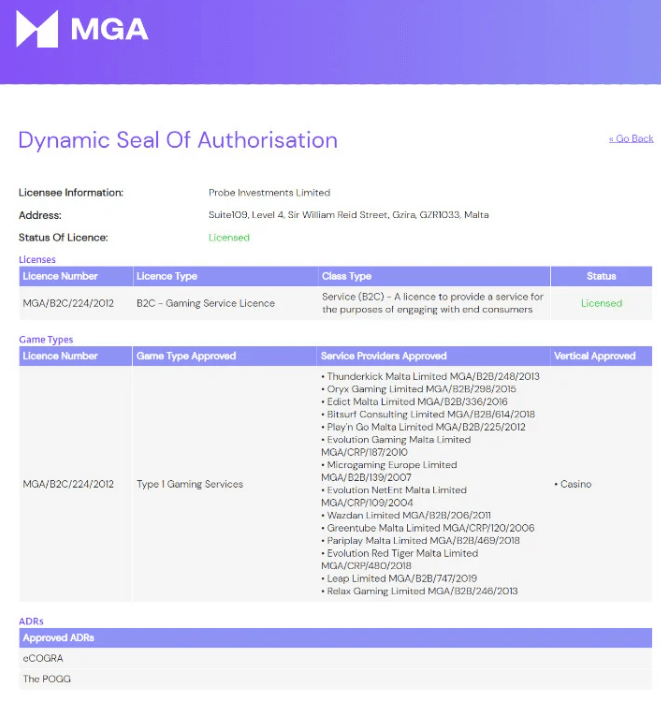661x702 pixels.
Task: Click Edict Malta Limited provider entry
Action: point(414,402)
